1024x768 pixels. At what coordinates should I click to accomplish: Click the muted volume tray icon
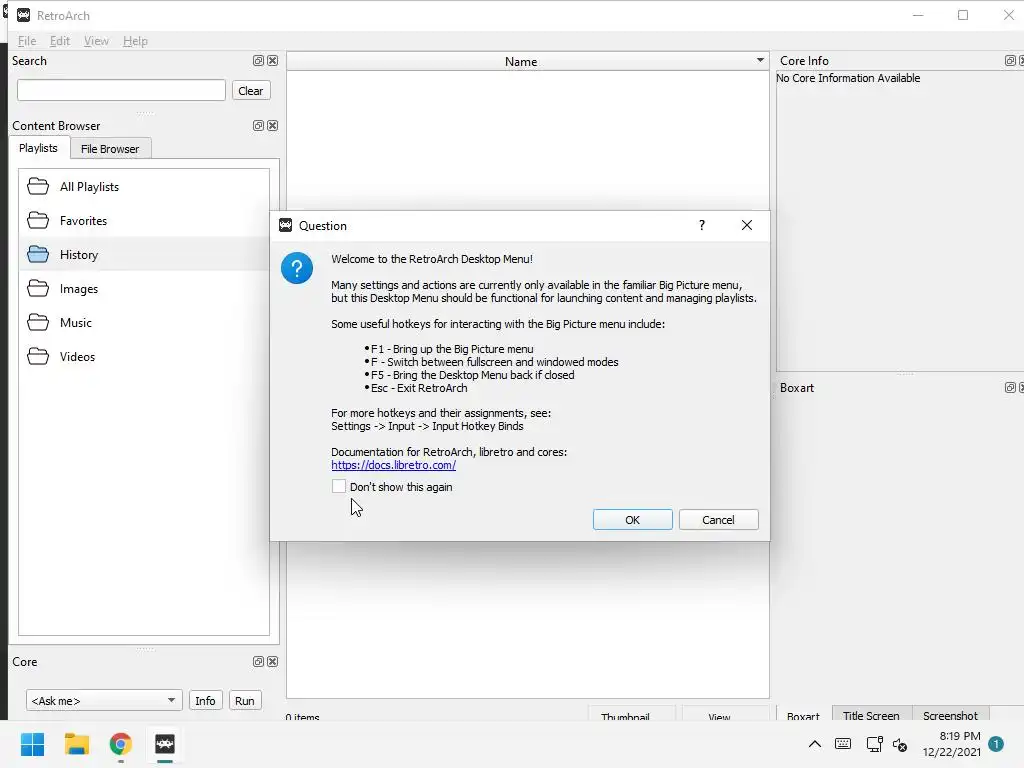tap(900, 744)
